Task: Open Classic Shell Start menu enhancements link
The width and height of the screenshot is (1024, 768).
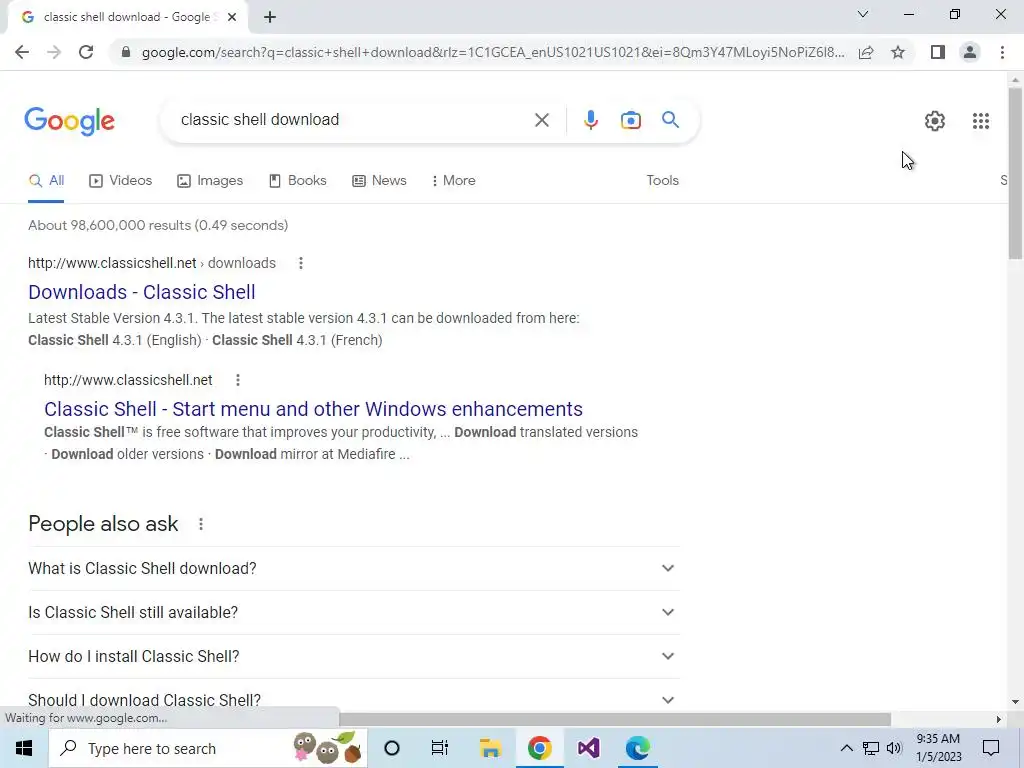Action: 313,409
